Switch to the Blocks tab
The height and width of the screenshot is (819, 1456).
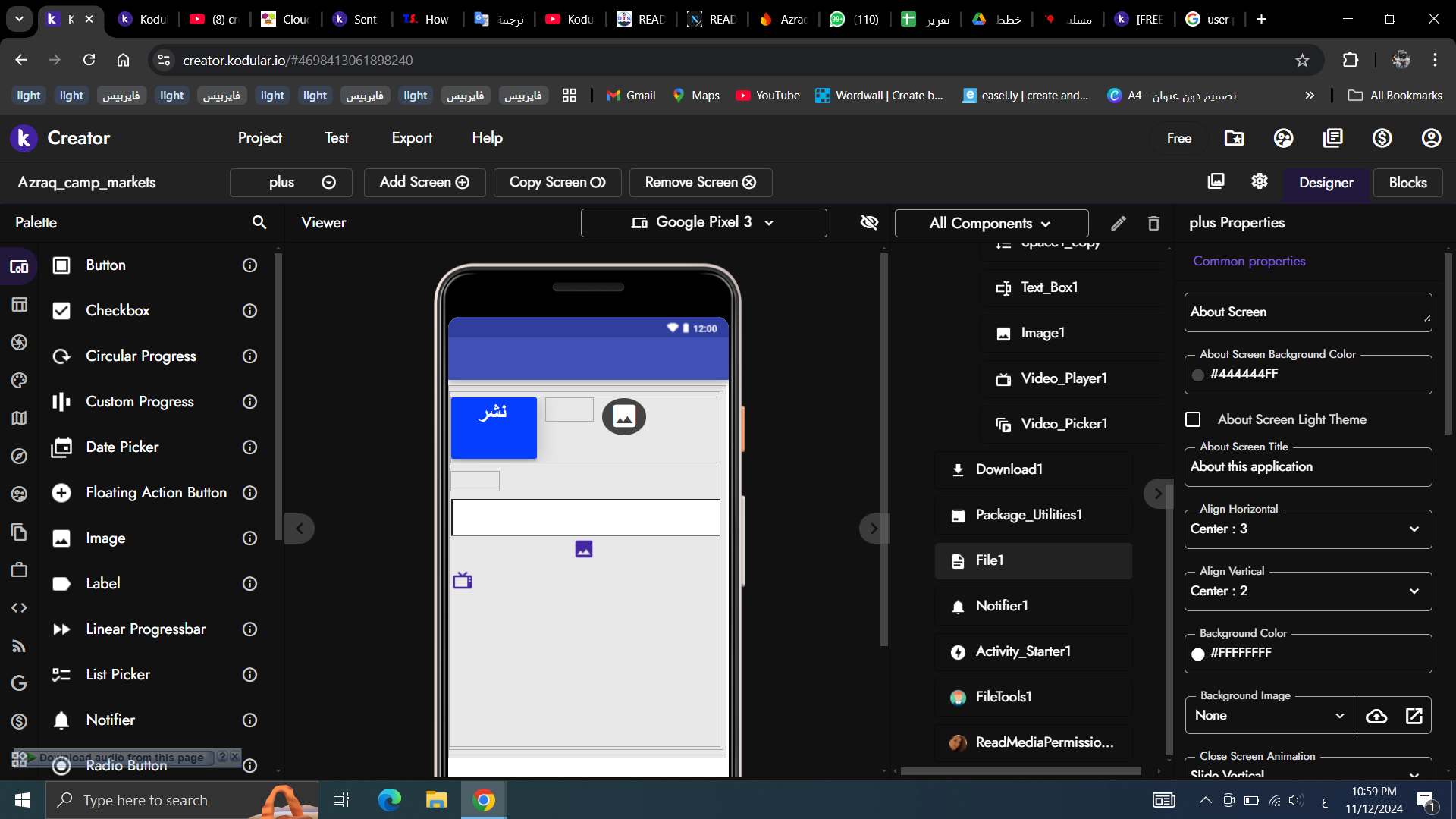[1407, 183]
